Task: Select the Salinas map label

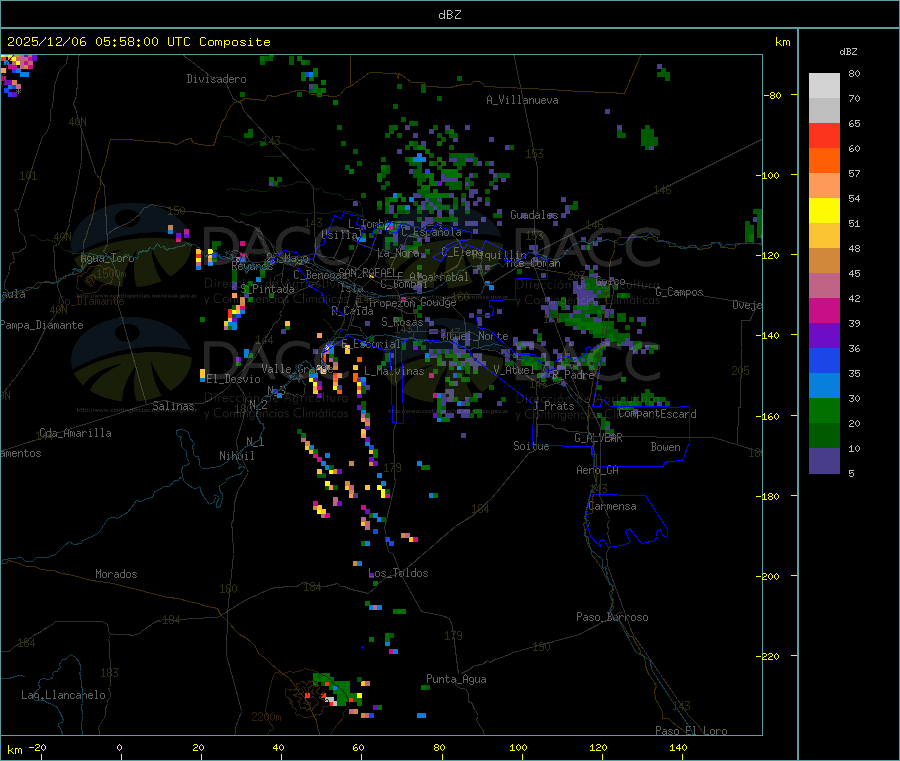Action: click(x=173, y=406)
